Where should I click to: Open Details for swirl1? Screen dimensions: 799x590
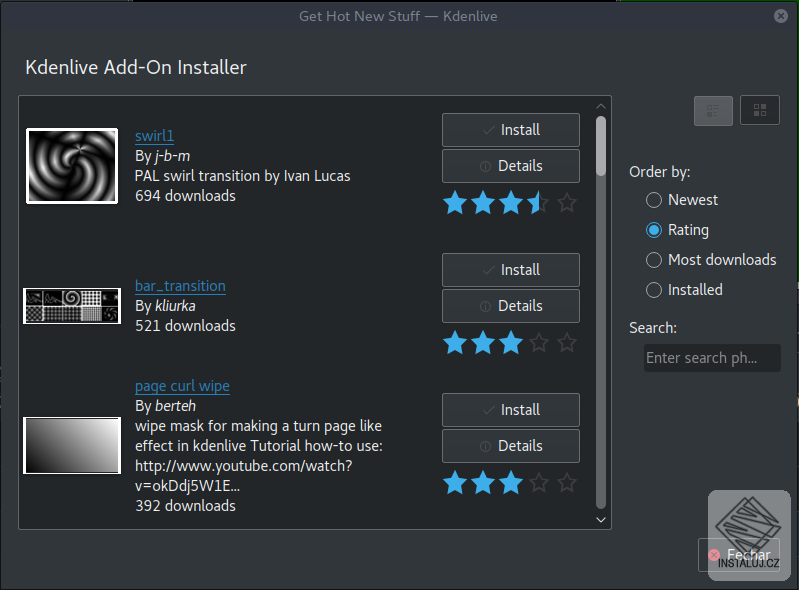pos(511,166)
